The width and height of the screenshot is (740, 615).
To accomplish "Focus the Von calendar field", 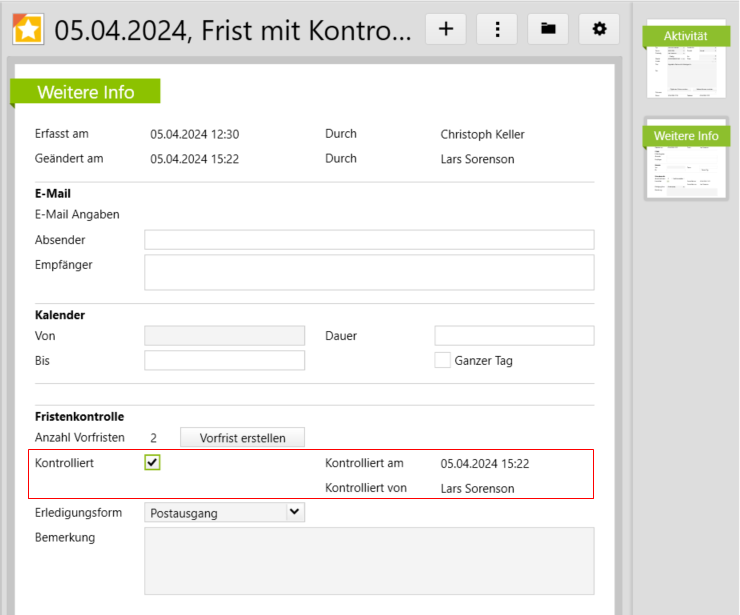I will click(x=224, y=336).
